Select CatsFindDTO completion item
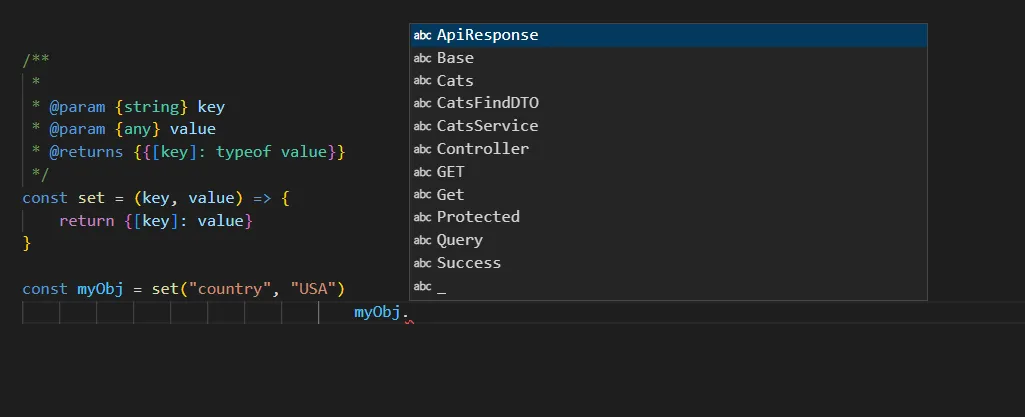 tap(488, 103)
